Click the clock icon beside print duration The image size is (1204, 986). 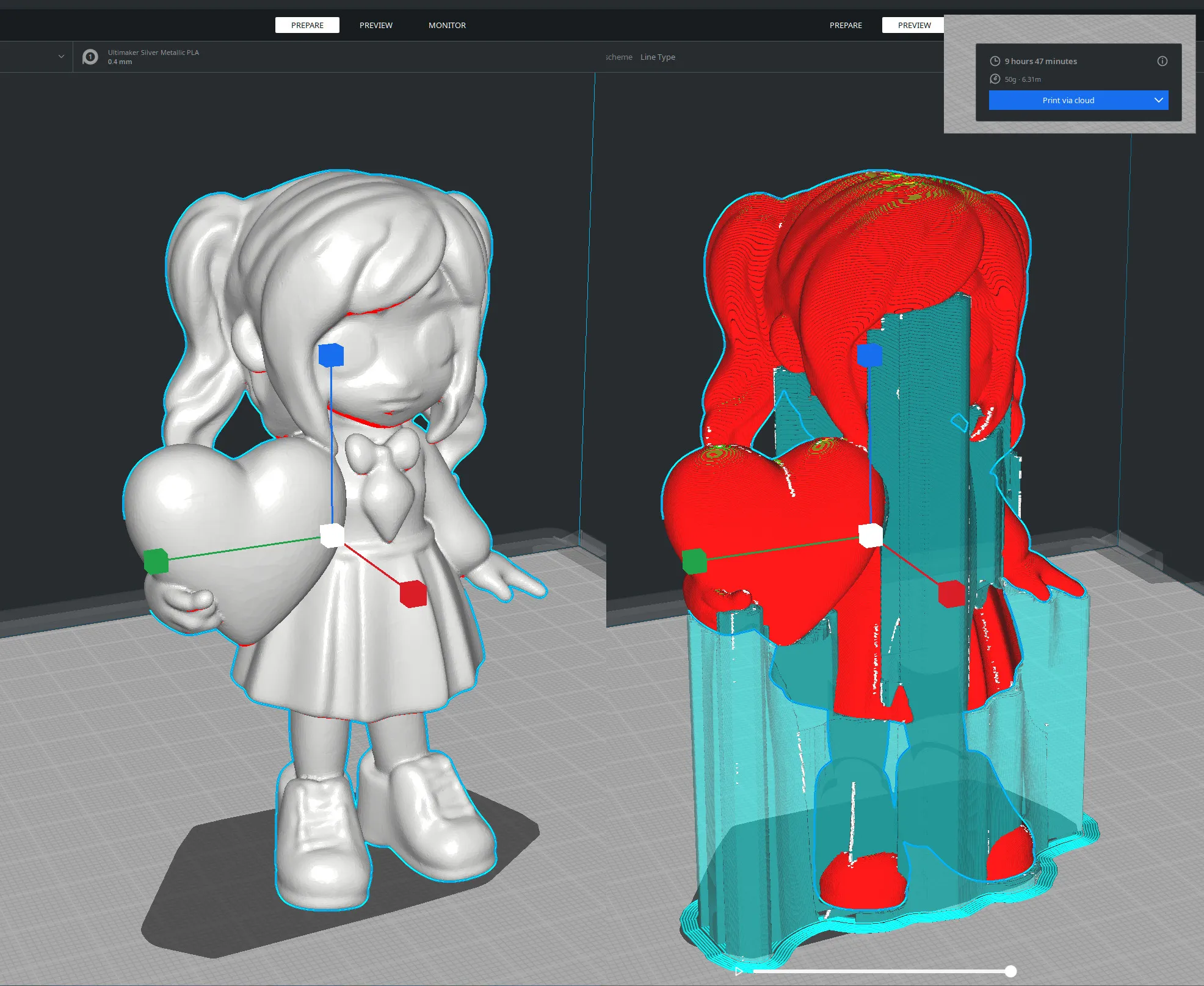[x=995, y=61]
